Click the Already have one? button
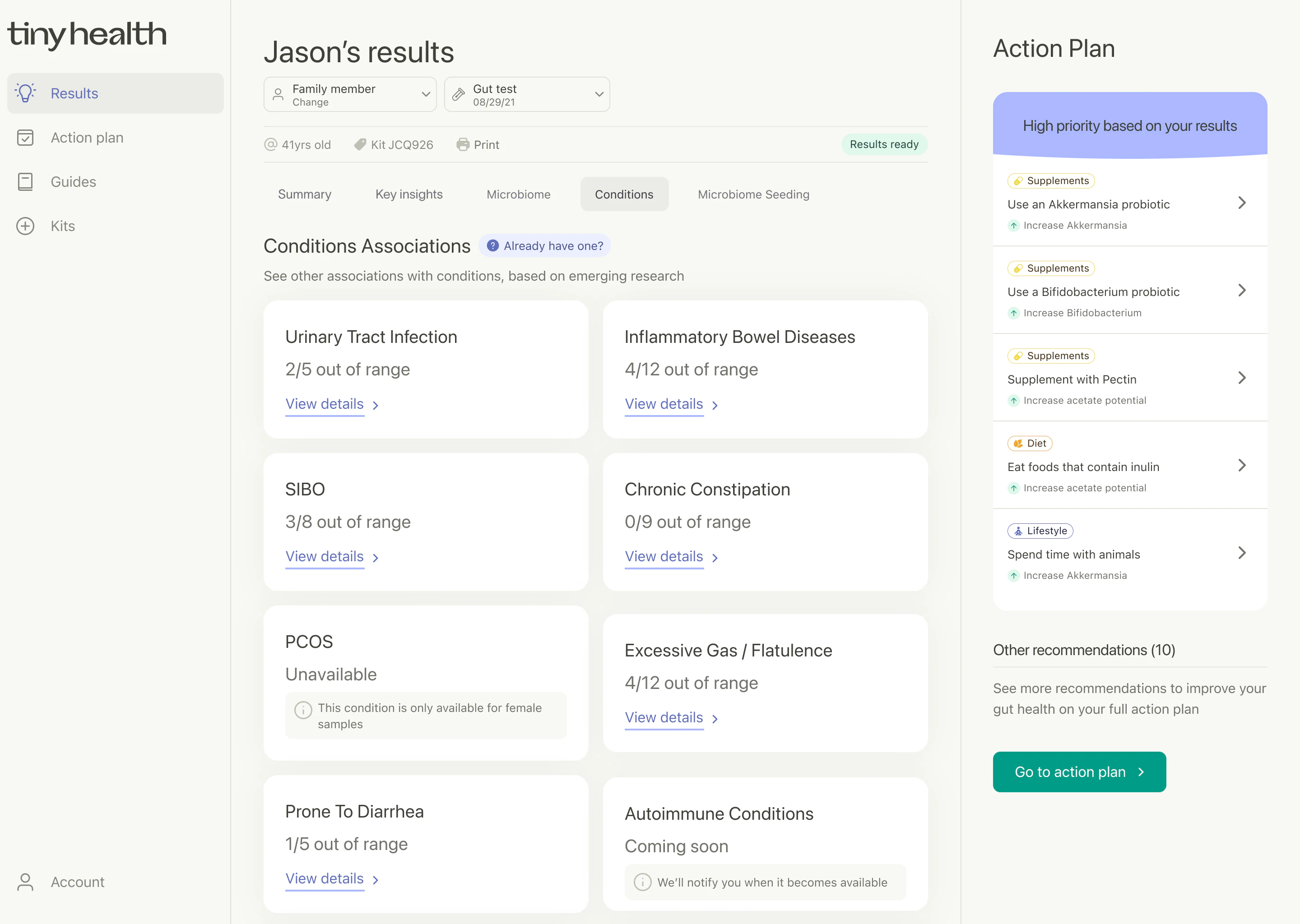Screen dimensions: 1300x924 pos(545,246)
